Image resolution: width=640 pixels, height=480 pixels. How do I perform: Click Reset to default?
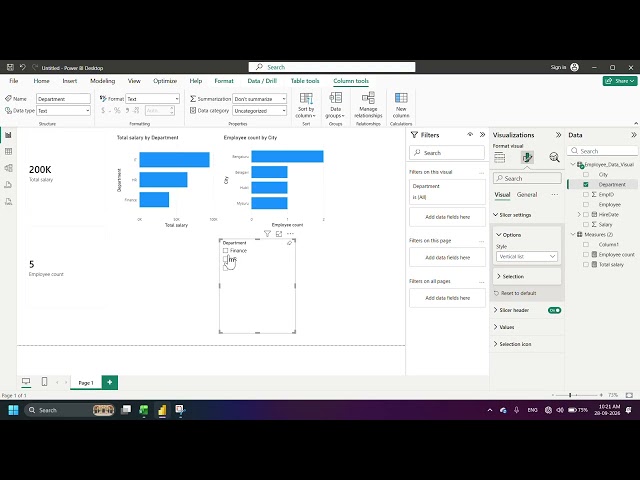pos(515,293)
